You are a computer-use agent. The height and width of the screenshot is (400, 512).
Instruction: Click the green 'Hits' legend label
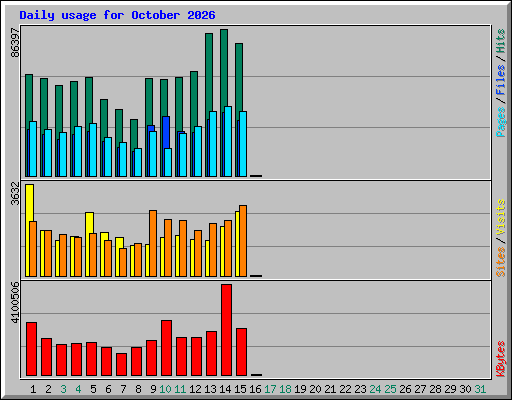[501, 41]
